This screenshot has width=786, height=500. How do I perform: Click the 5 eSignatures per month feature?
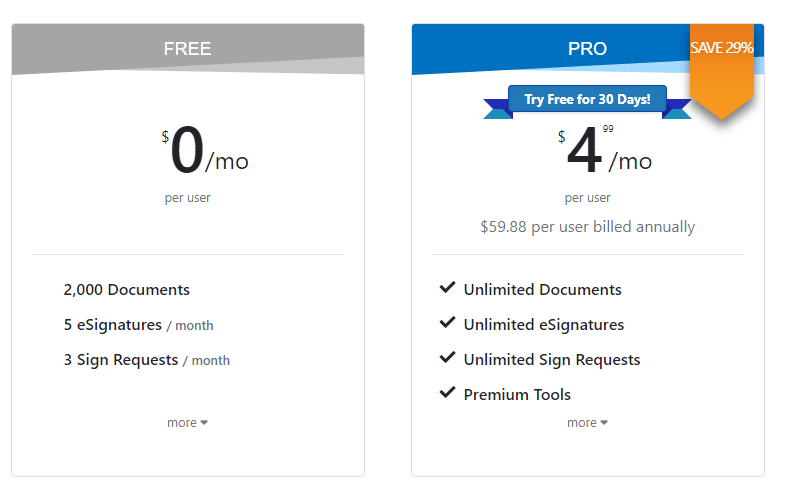coord(138,325)
